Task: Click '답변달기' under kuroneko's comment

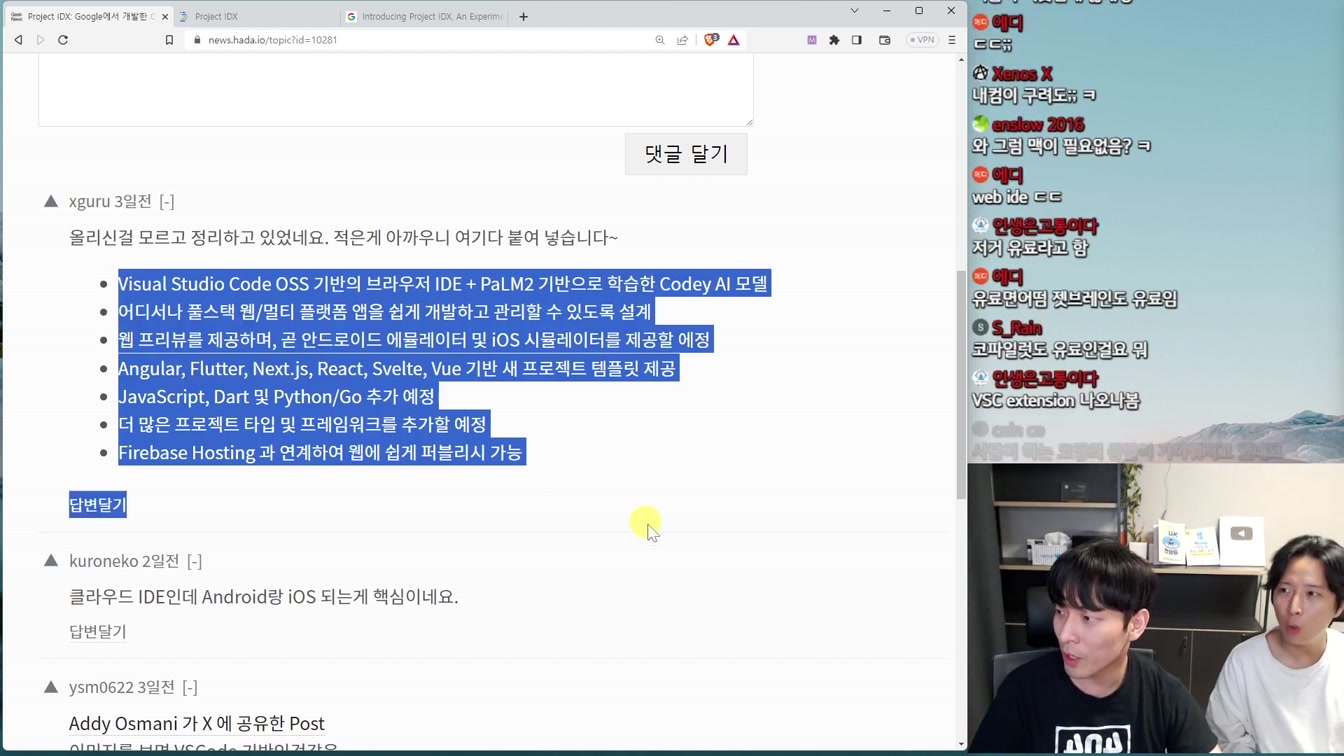Action: 98,632
